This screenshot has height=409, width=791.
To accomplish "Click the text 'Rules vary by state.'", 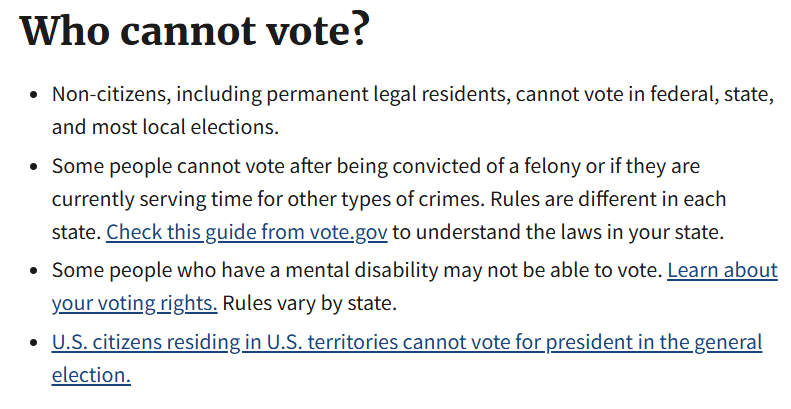I will tap(309, 304).
